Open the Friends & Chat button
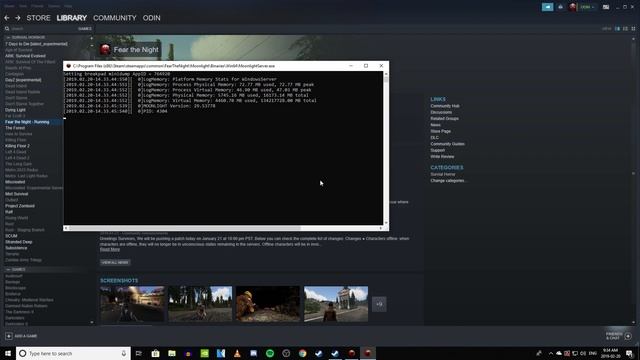The image size is (640, 360). click(619, 336)
